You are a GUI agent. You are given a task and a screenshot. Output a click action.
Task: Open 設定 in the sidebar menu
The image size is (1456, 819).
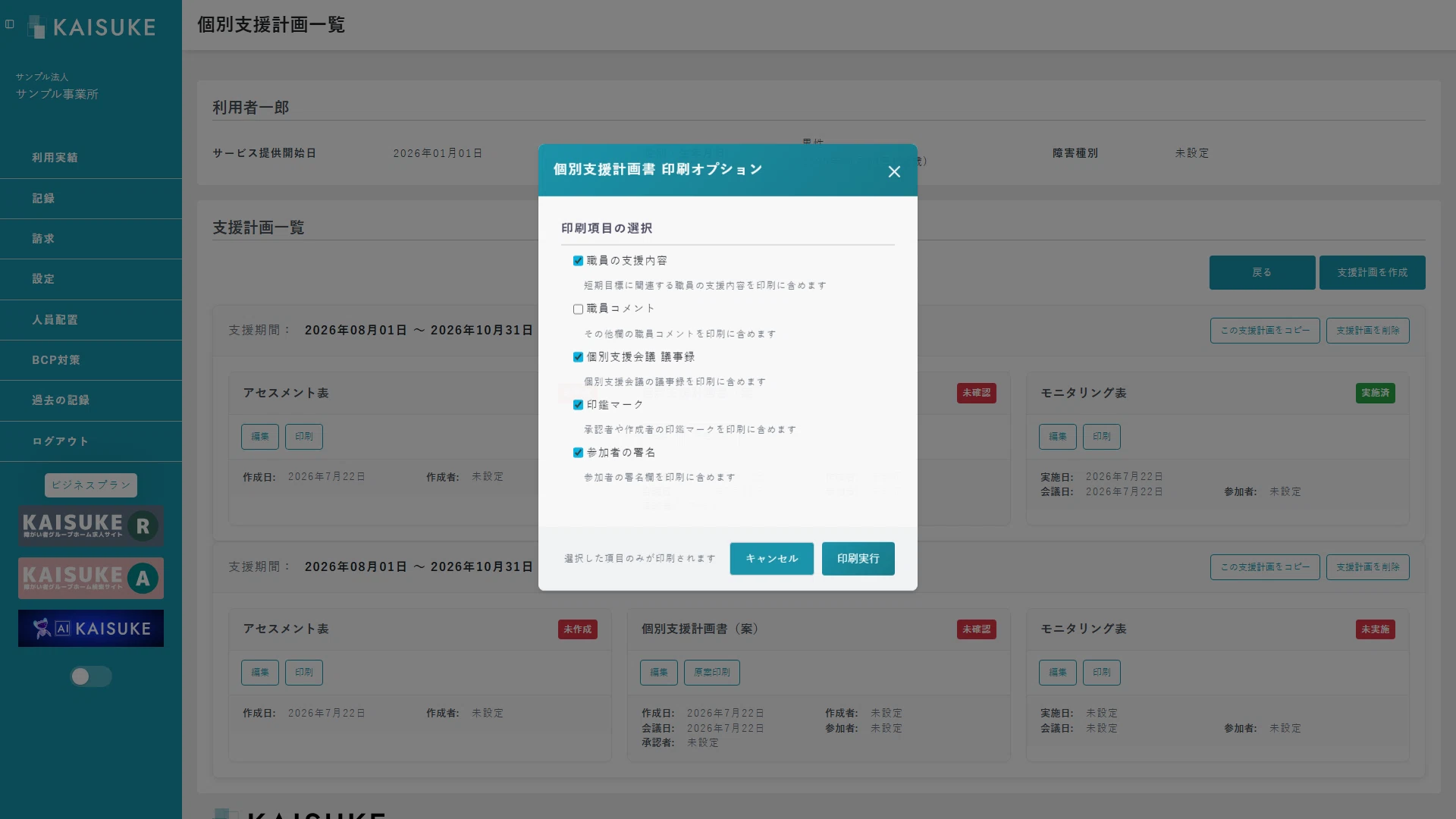91,279
